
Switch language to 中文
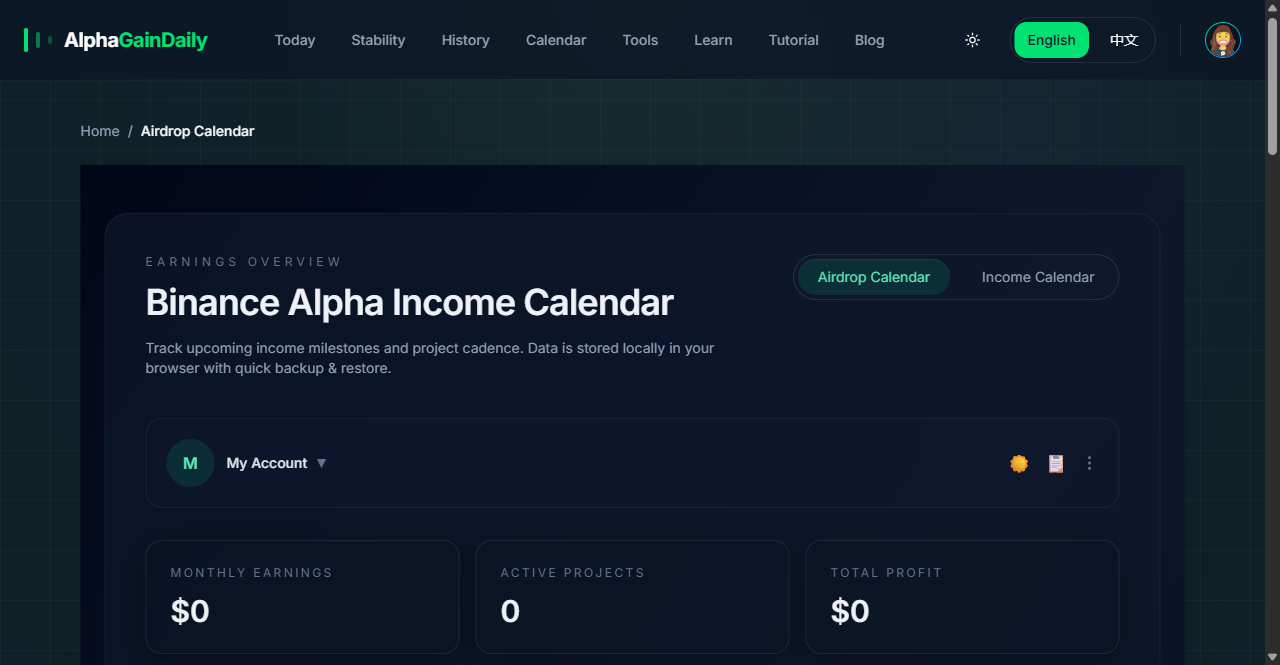(1124, 40)
